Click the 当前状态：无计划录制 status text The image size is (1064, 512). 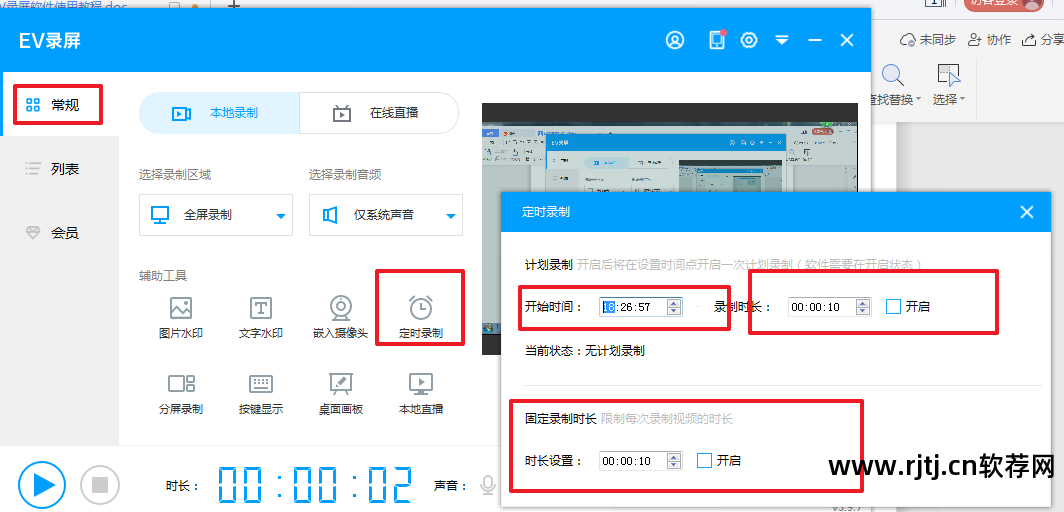coord(585,351)
